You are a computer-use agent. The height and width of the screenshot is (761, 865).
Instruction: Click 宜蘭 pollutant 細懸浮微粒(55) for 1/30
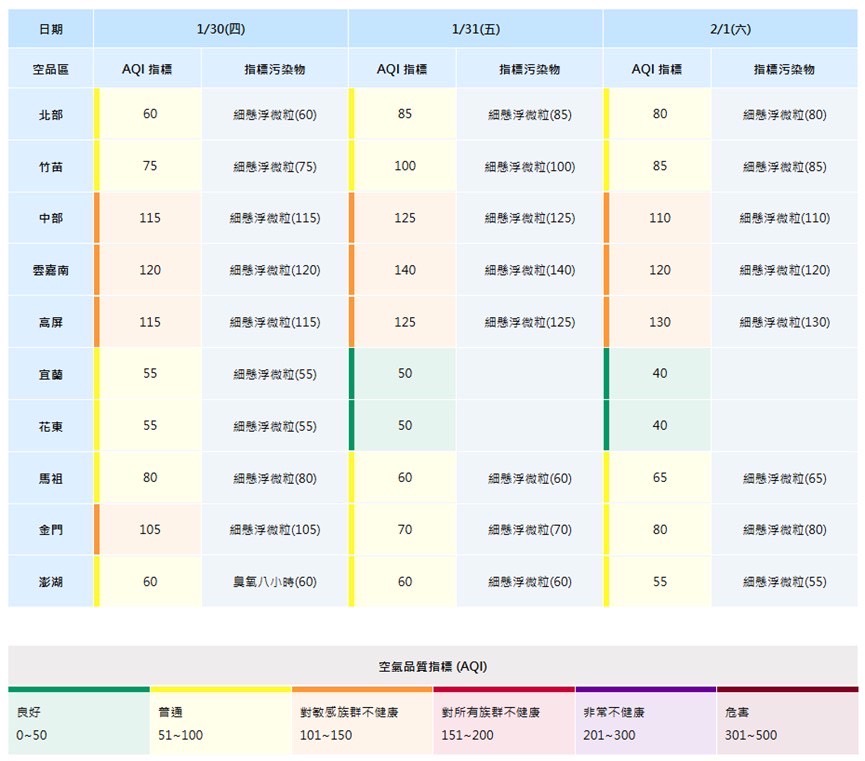click(275, 374)
